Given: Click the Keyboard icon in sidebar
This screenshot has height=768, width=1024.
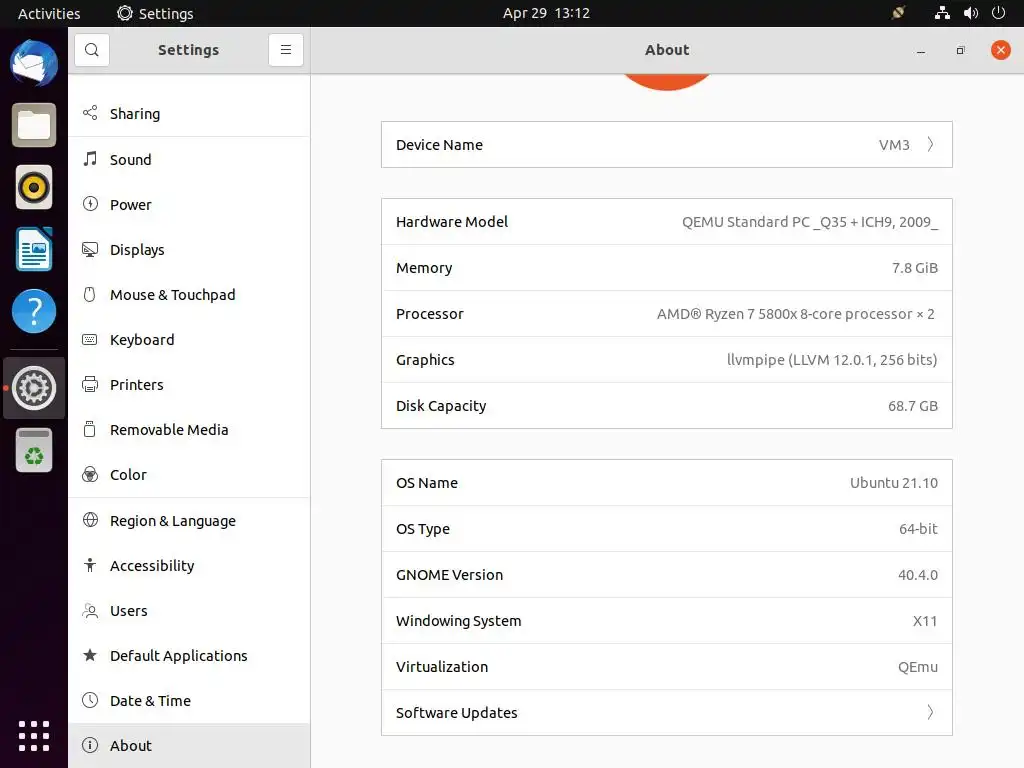Looking at the screenshot, I should point(90,339).
